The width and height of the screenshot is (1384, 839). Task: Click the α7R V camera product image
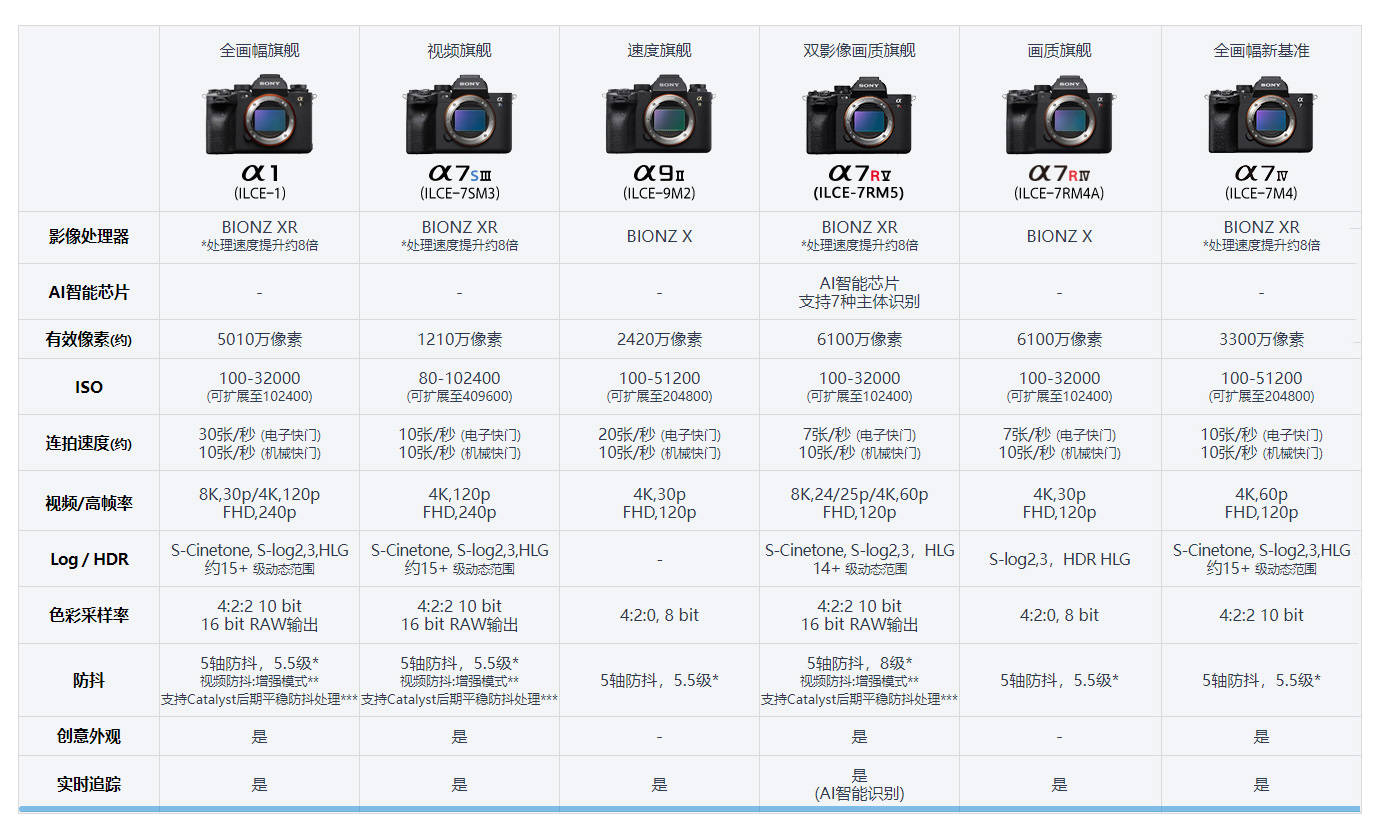860,113
